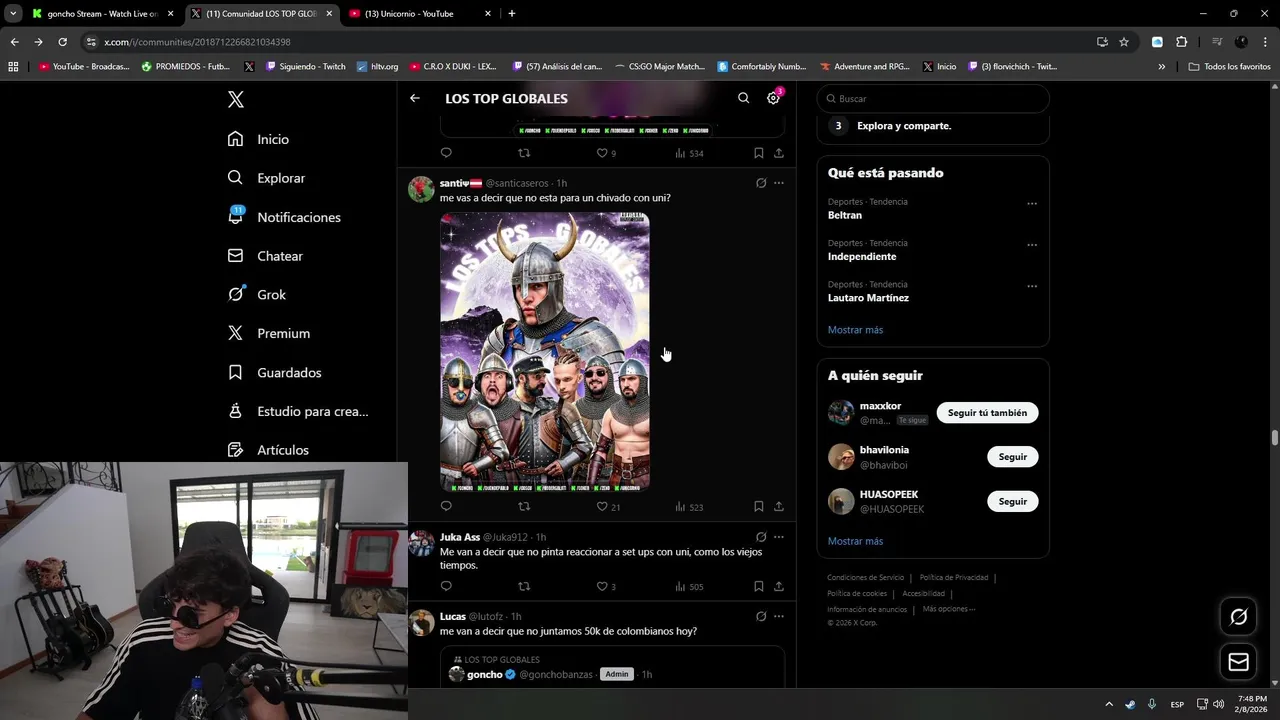This screenshot has width=1280, height=720.
Task: Open the knights poster image in santicaseros post
Action: (x=545, y=351)
